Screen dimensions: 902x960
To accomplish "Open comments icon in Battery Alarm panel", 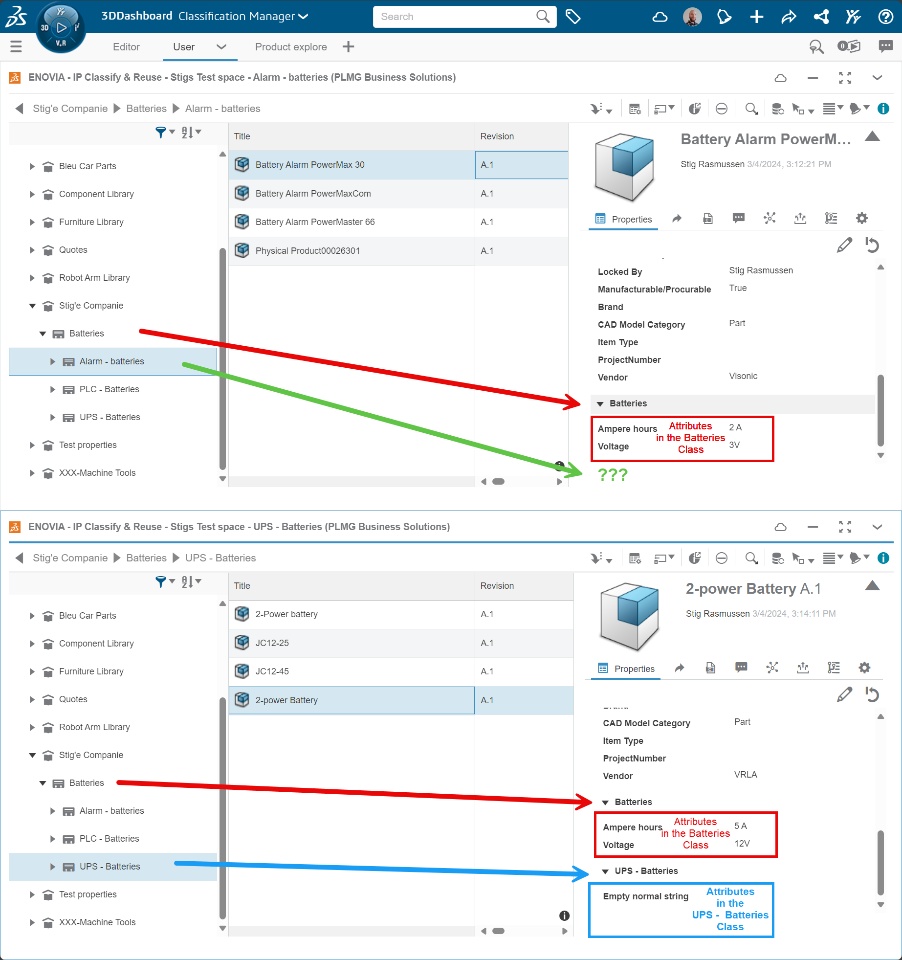I will [x=739, y=218].
